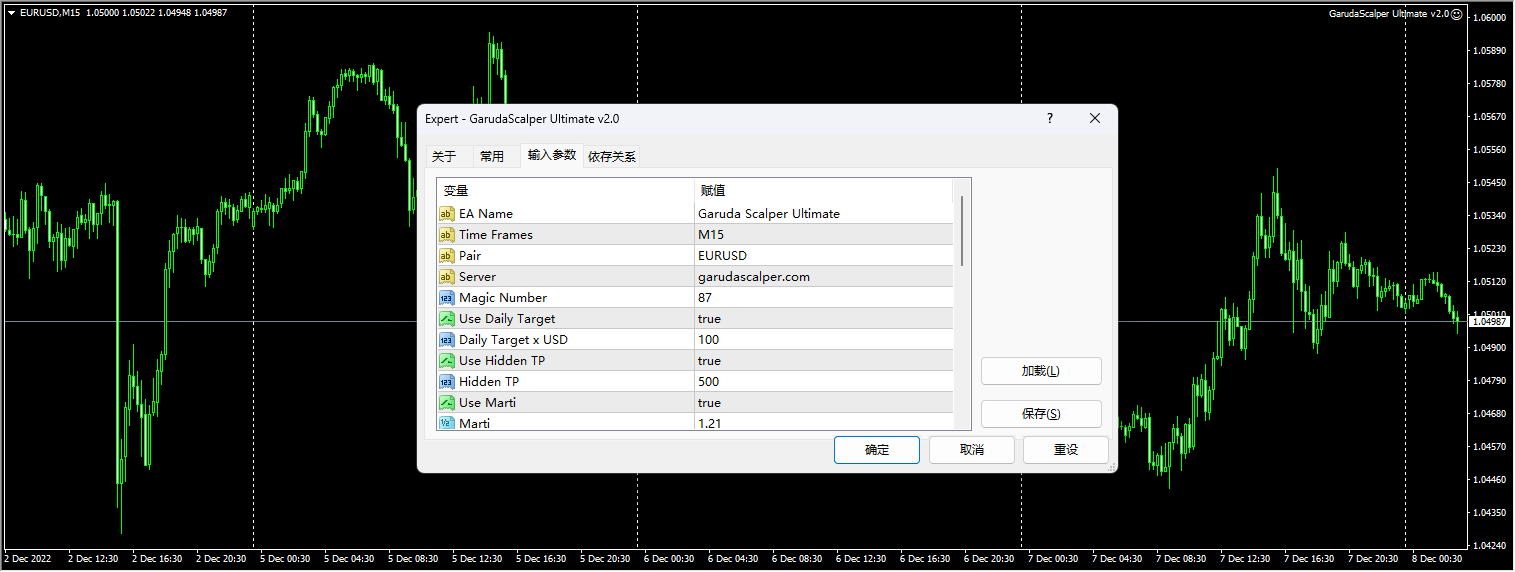Select the 输入参数 tab
This screenshot has width=1515, height=572.
coord(552,155)
